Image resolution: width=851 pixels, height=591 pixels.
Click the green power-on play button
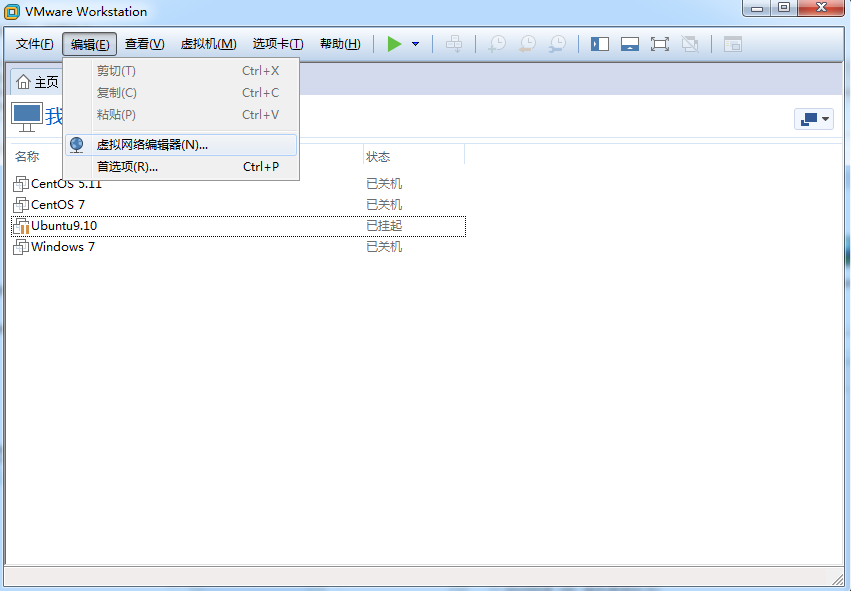click(x=395, y=44)
